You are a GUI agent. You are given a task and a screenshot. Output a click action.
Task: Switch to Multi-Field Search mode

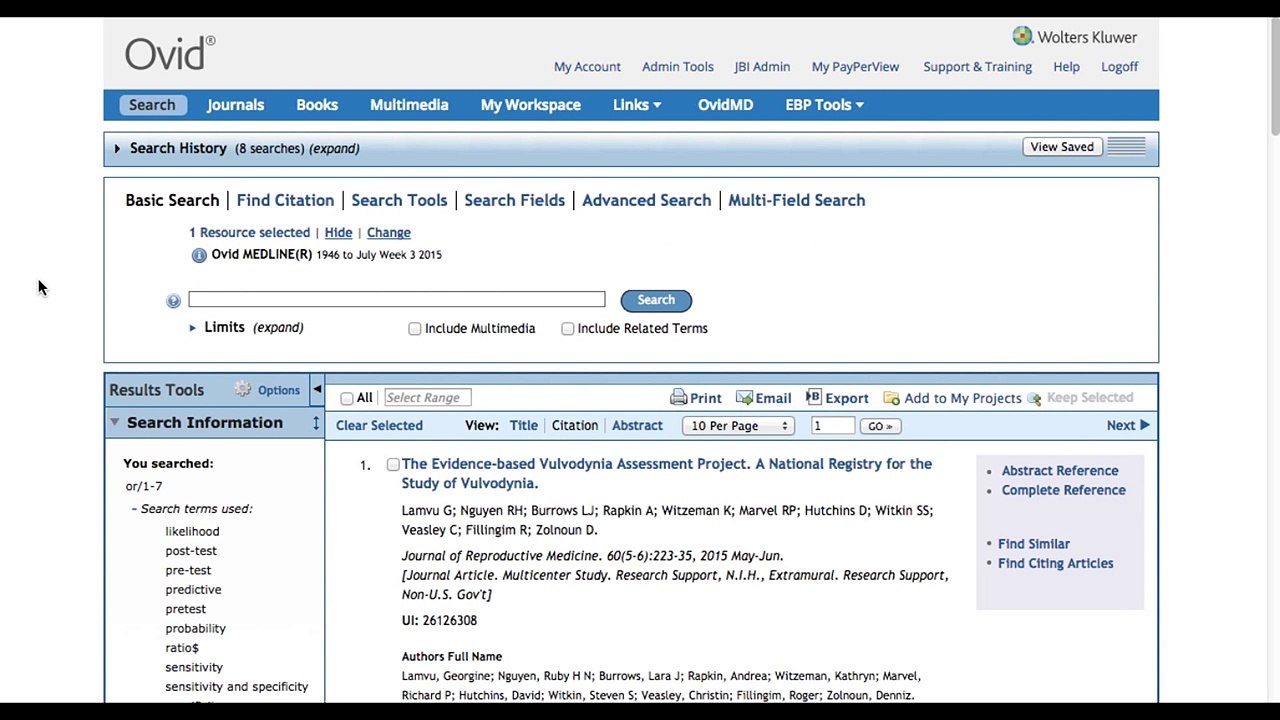[796, 200]
